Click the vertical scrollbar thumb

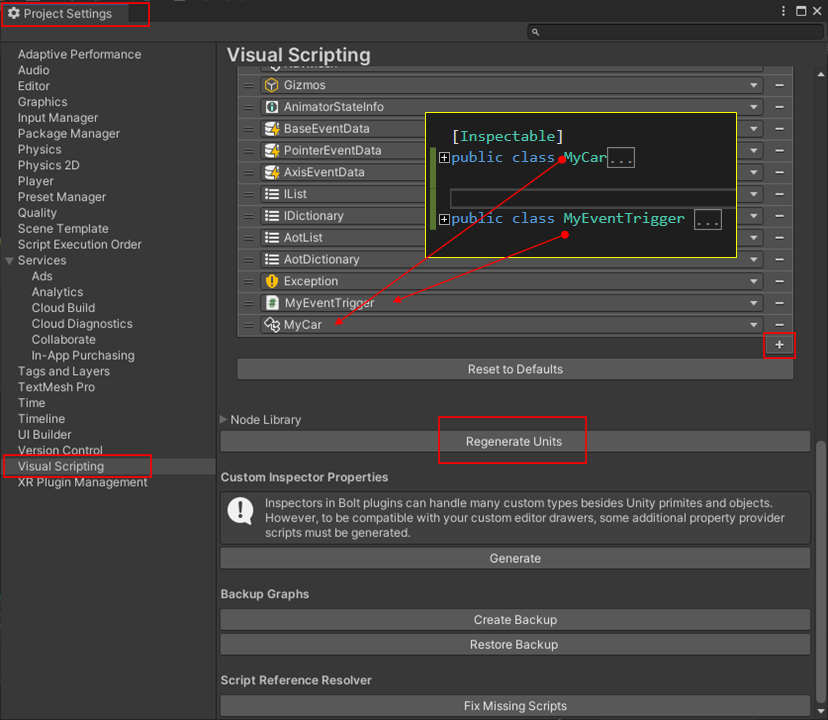821,573
